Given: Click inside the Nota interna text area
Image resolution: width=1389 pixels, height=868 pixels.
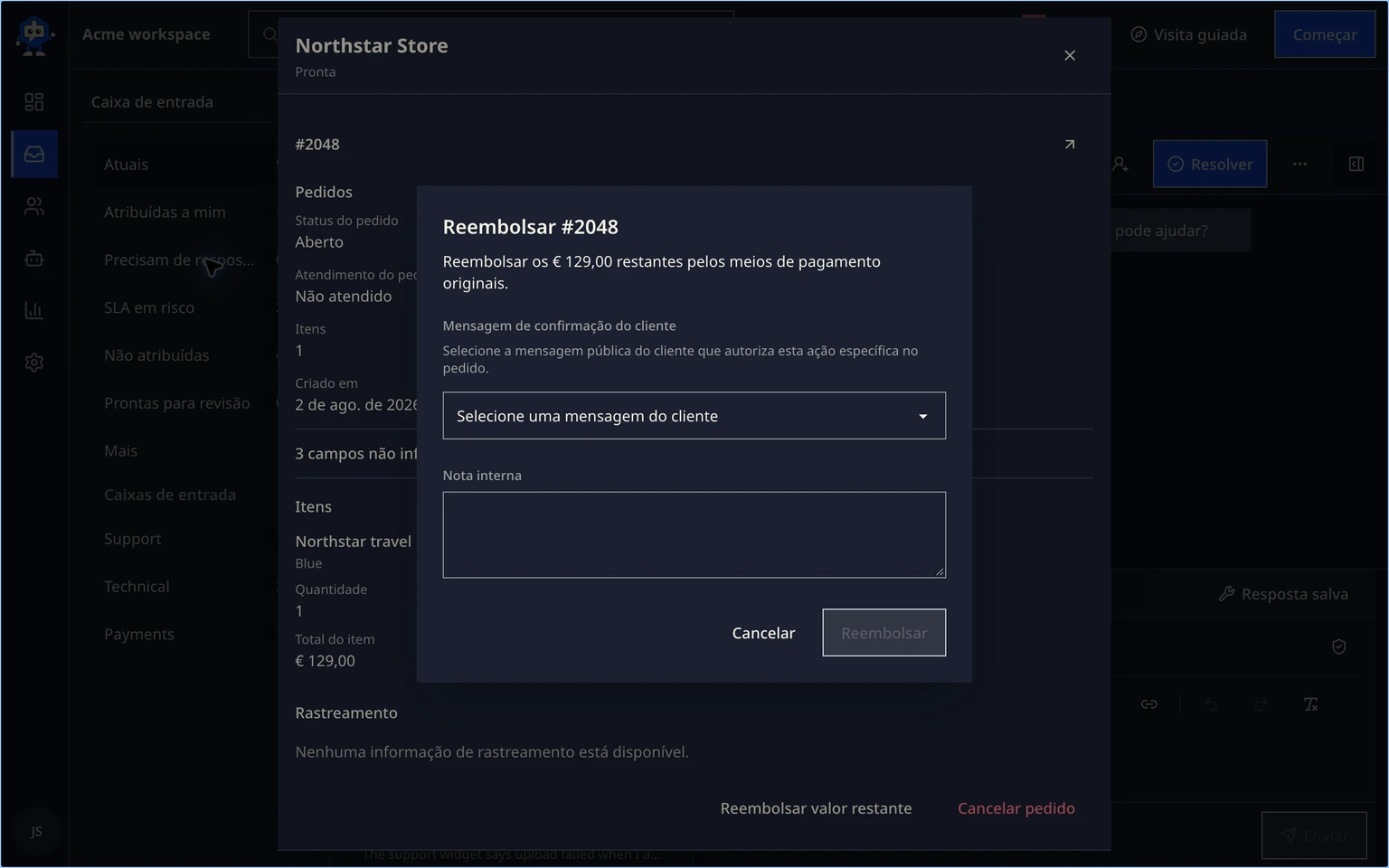Looking at the screenshot, I should (694, 535).
